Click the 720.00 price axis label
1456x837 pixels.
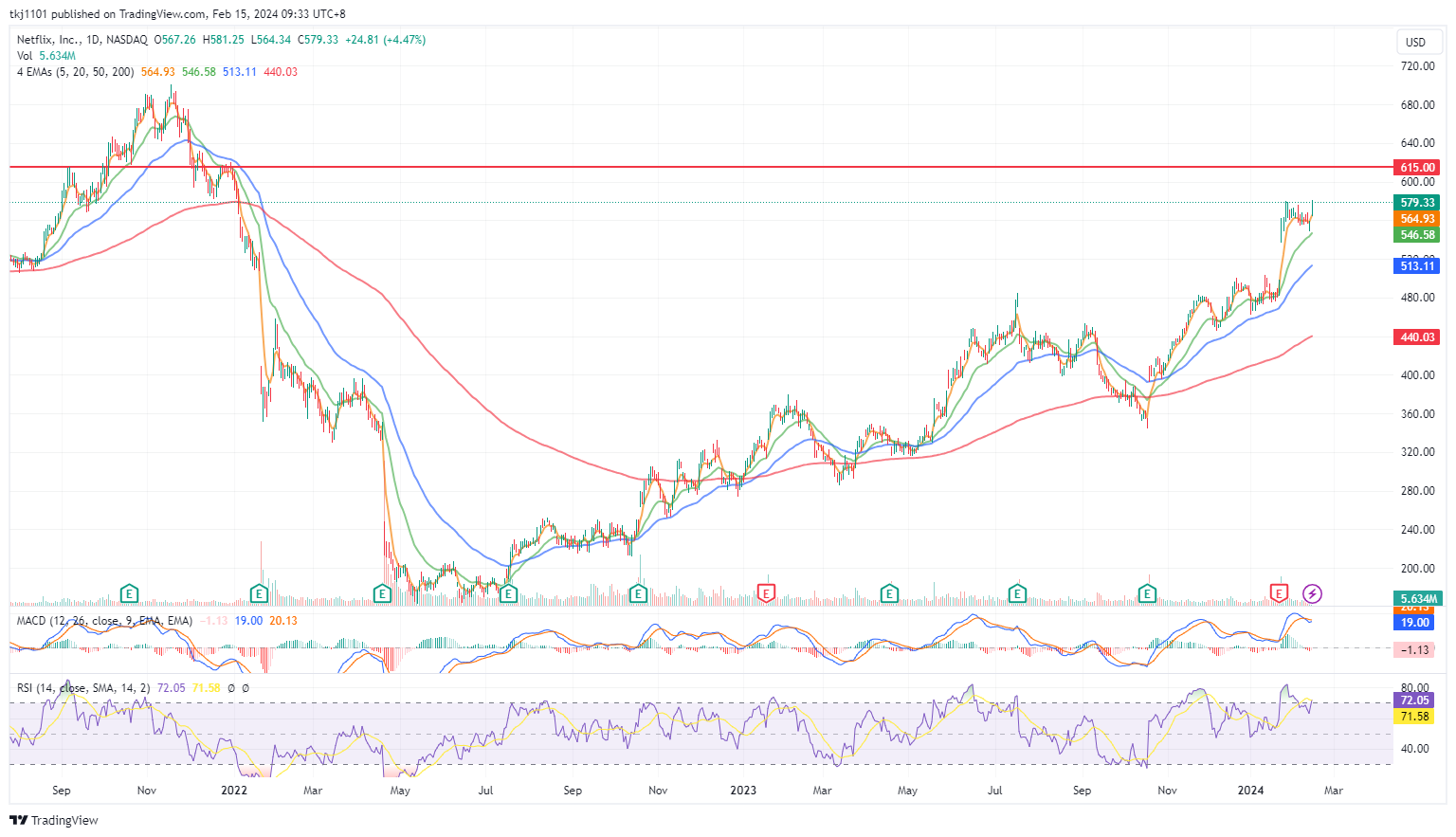[1417, 66]
